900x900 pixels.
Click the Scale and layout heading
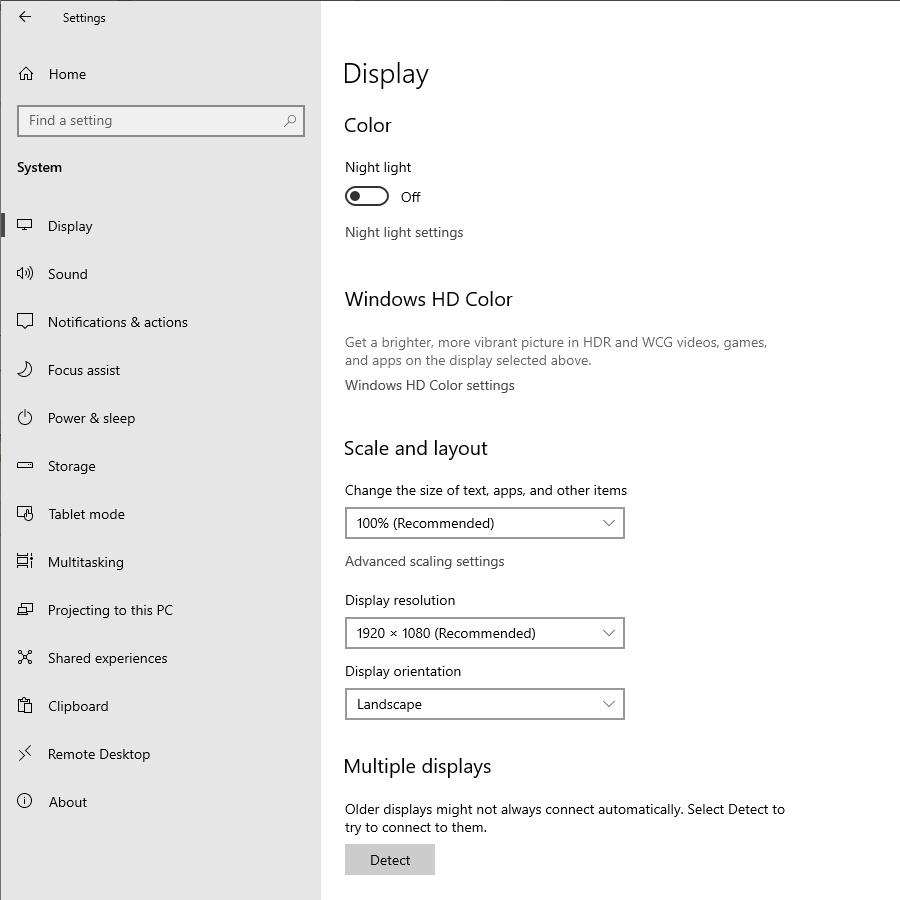pyautogui.click(x=416, y=448)
